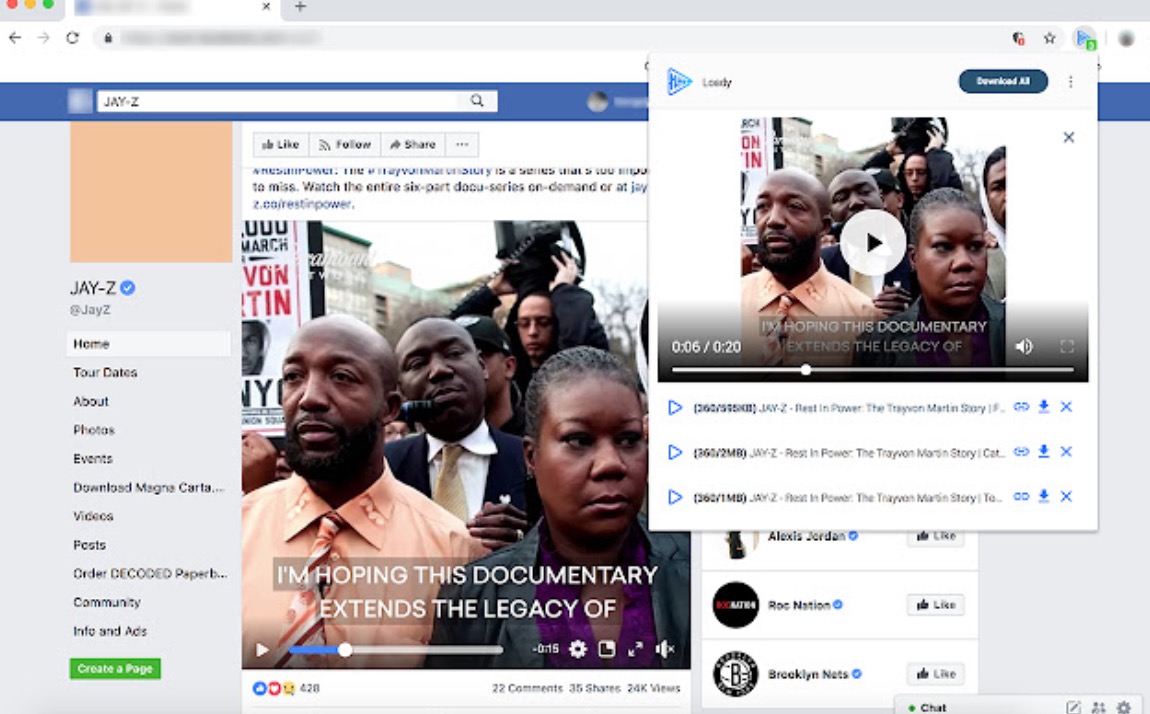Enter fullscreen in Loady preview
The width and height of the screenshot is (1150, 714).
(1067, 346)
